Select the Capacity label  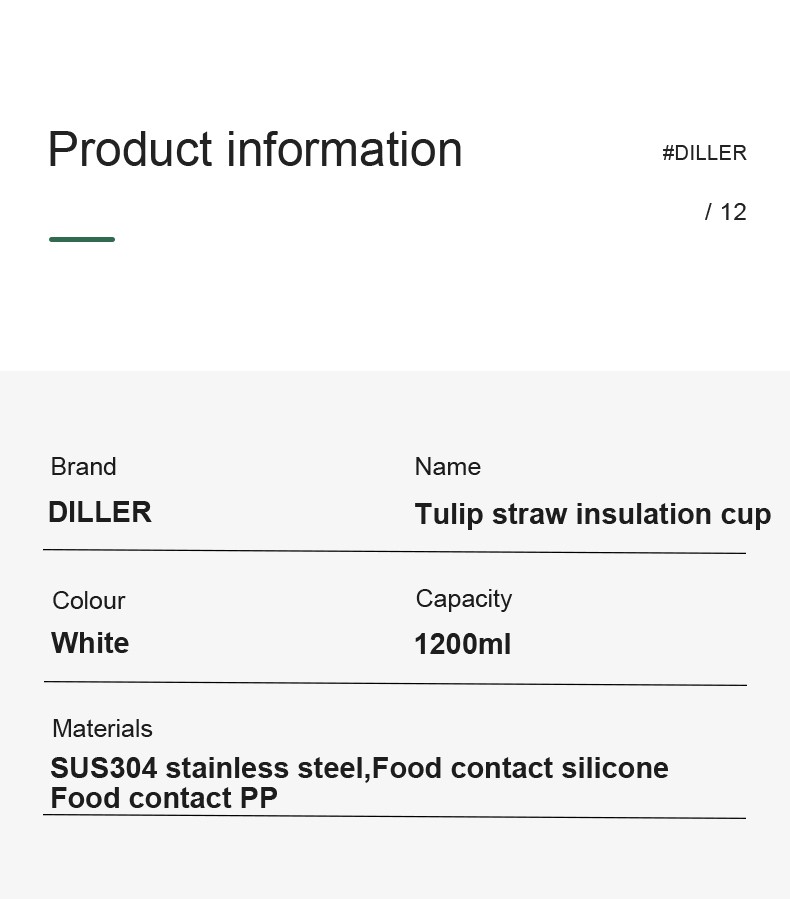pyautogui.click(x=464, y=599)
